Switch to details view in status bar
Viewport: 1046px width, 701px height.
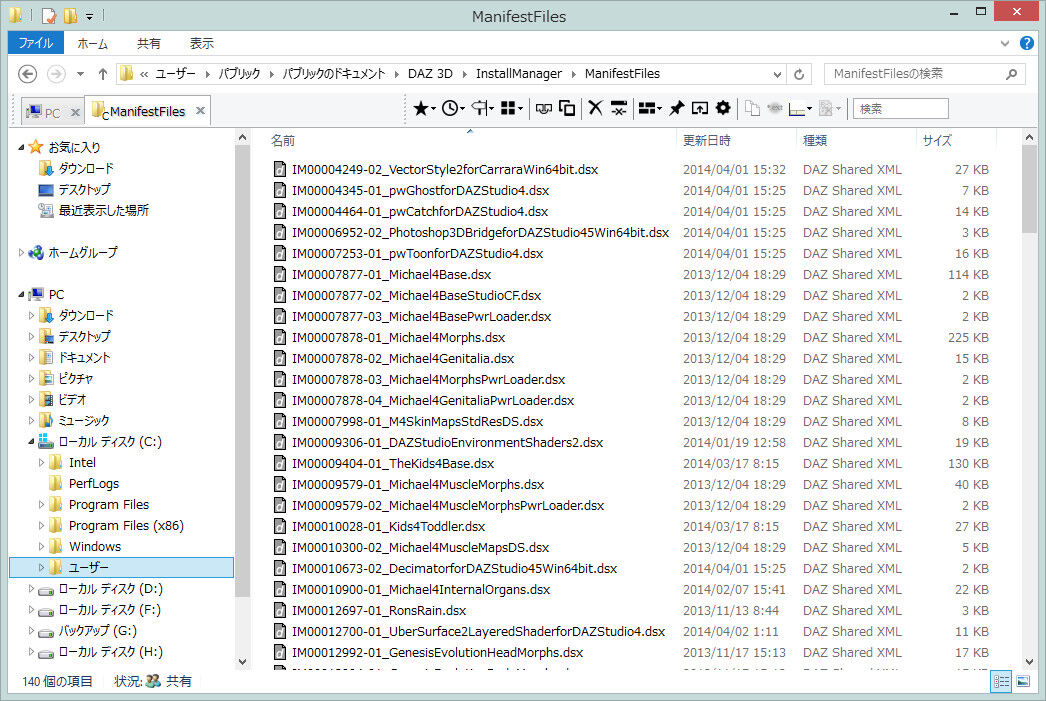tap(1001, 681)
